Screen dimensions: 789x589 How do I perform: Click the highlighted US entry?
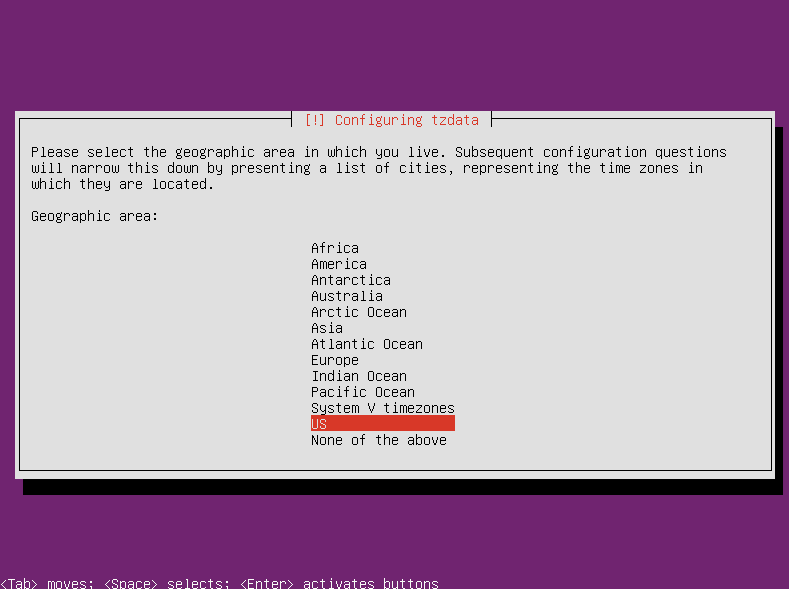(382, 424)
